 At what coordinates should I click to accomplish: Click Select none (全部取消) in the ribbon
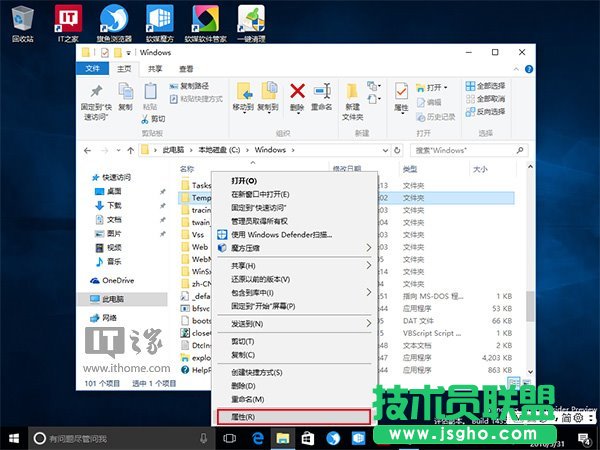click(485, 99)
